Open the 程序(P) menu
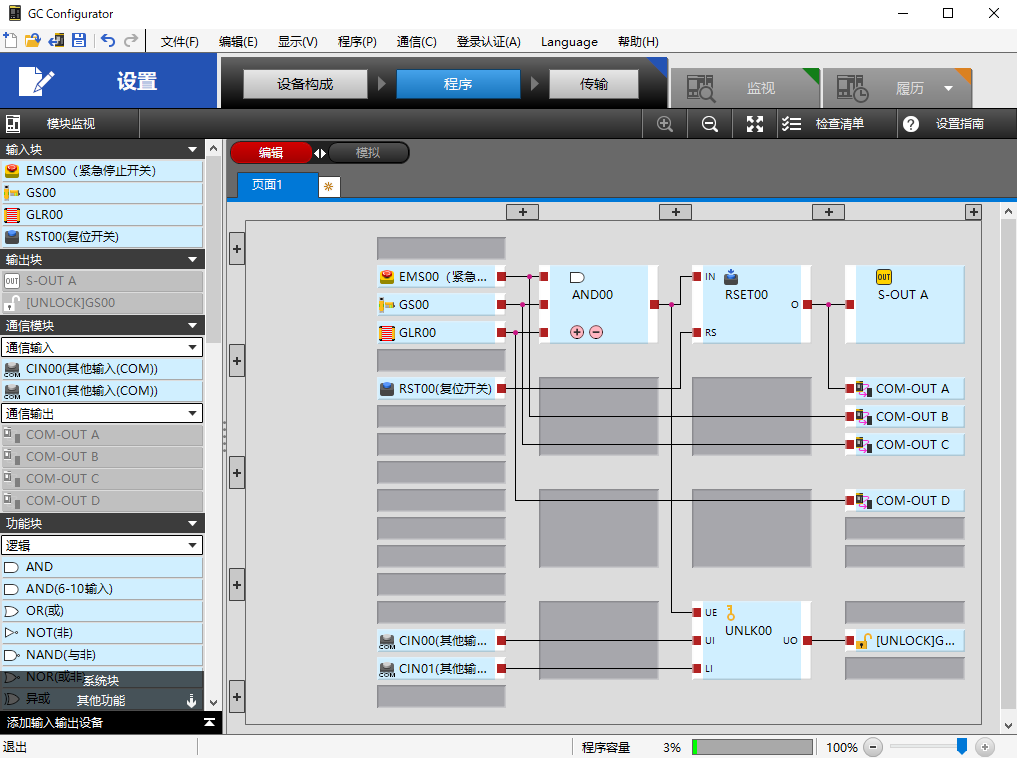The height and width of the screenshot is (758, 1017). coord(357,42)
